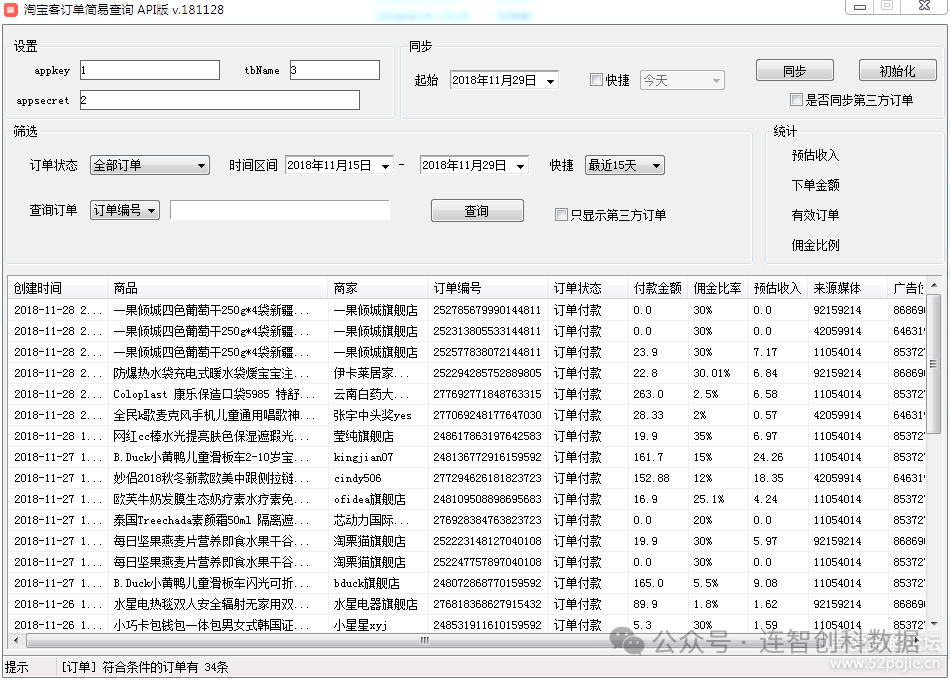Sort by 来源媒体 column header
Viewport: 950px width, 680px height.
(x=848, y=288)
